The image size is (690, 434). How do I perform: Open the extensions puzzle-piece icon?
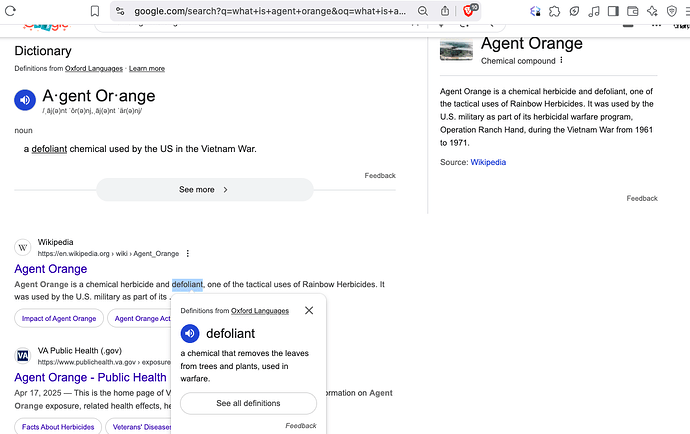pos(554,11)
